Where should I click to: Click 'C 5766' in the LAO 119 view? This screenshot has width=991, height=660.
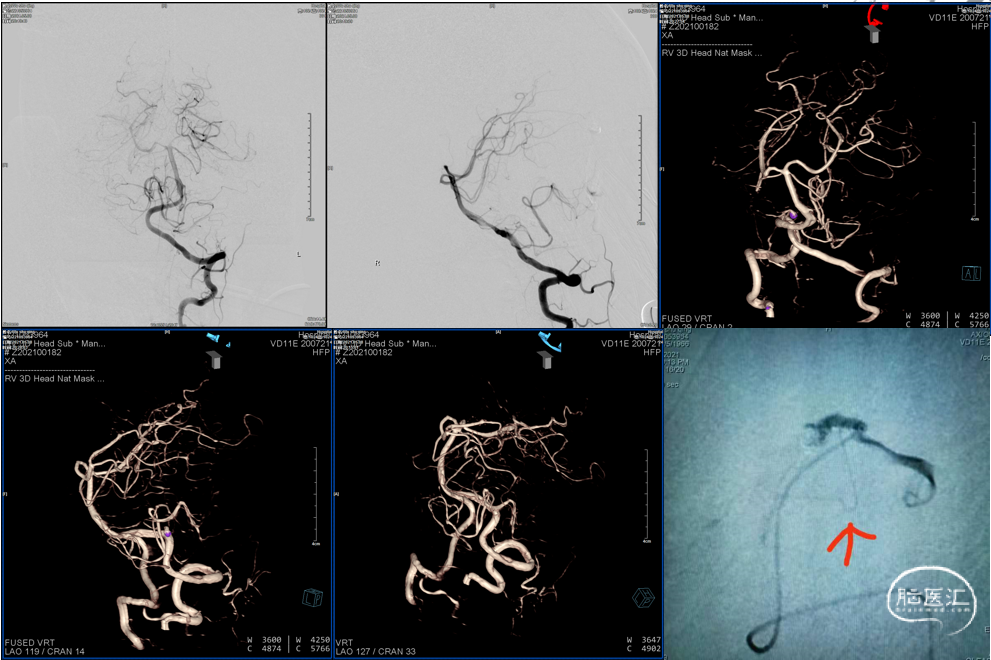point(313,649)
